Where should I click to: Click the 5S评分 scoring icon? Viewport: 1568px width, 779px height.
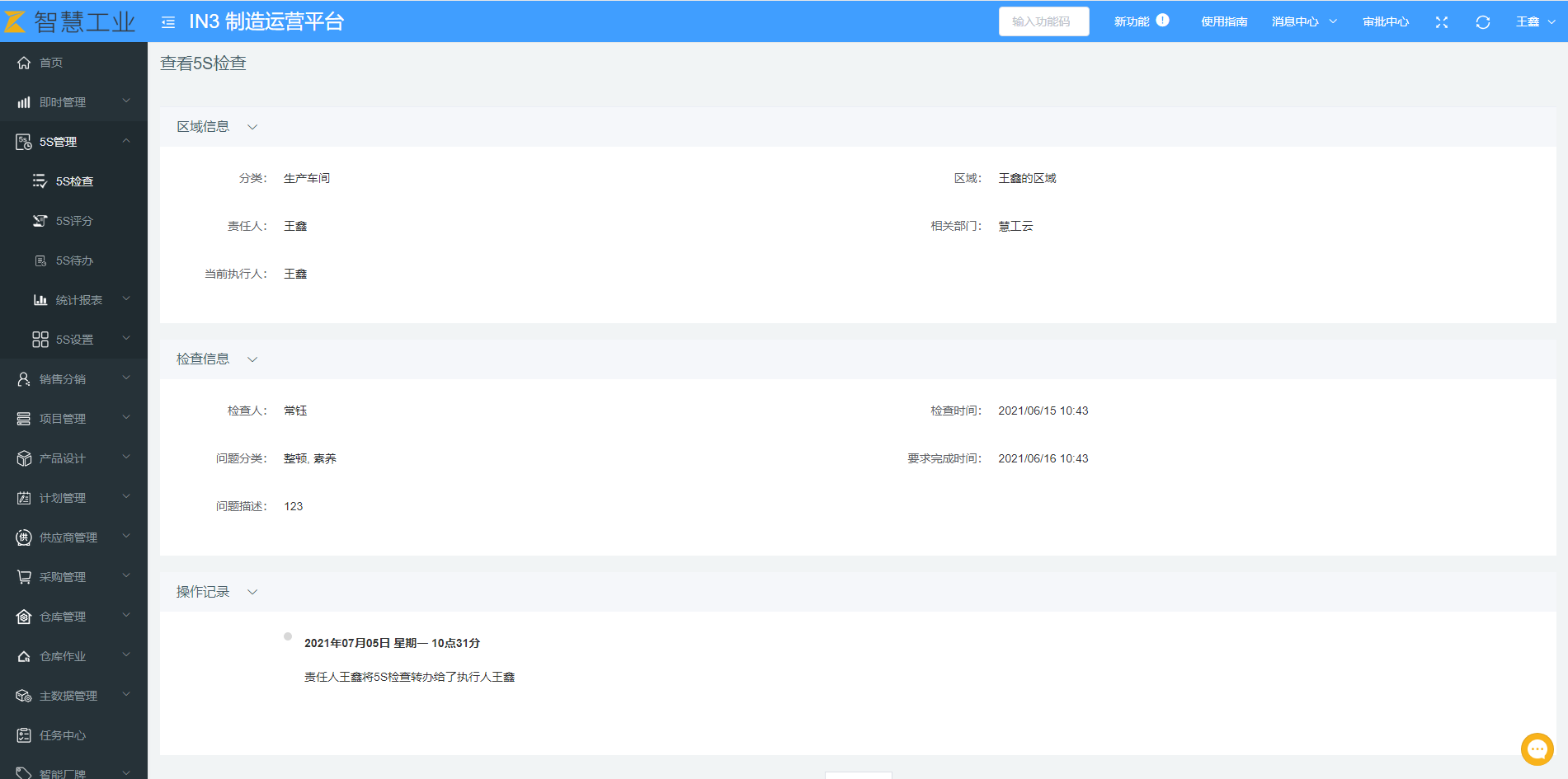[x=40, y=221]
